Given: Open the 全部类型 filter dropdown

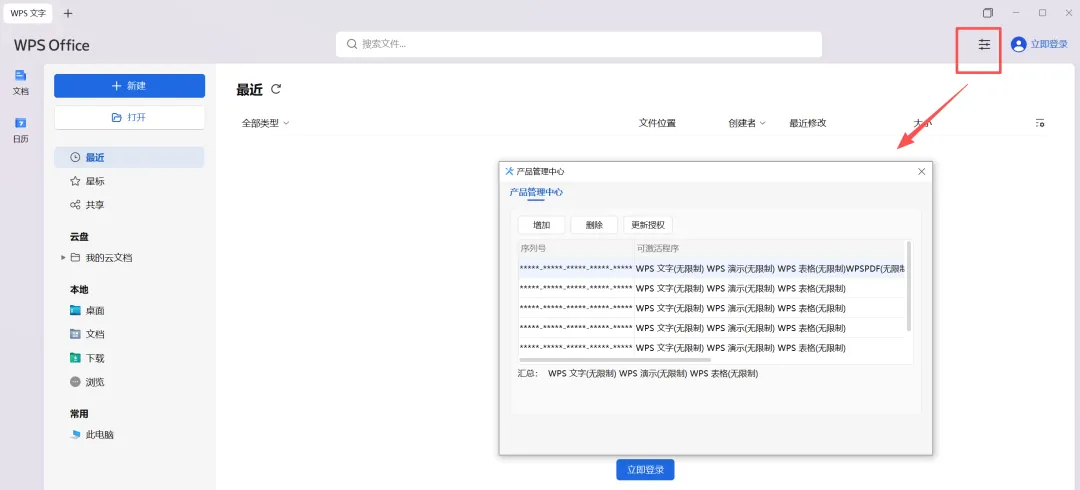Looking at the screenshot, I should 265,123.
